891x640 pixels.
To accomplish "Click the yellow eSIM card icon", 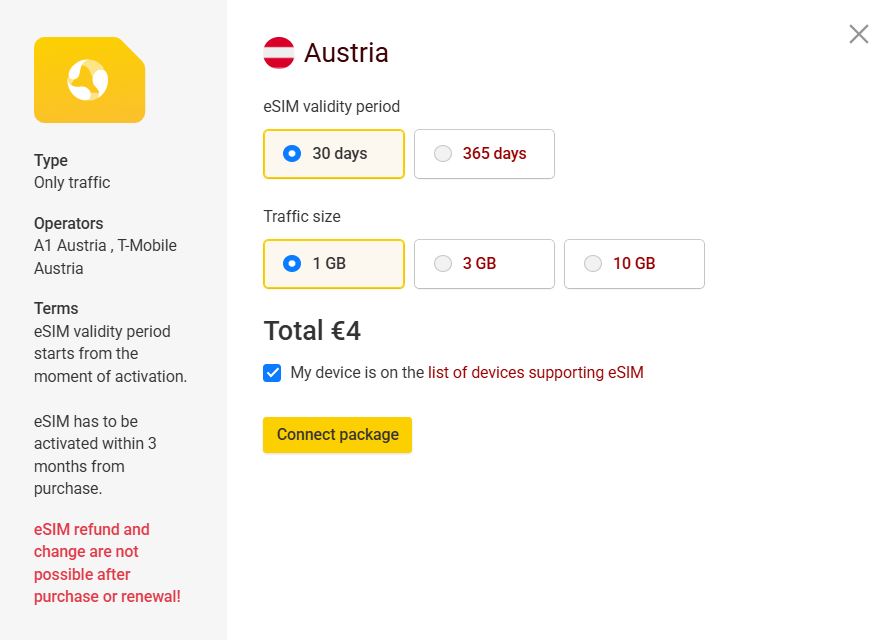I will click(x=89, y=80).
